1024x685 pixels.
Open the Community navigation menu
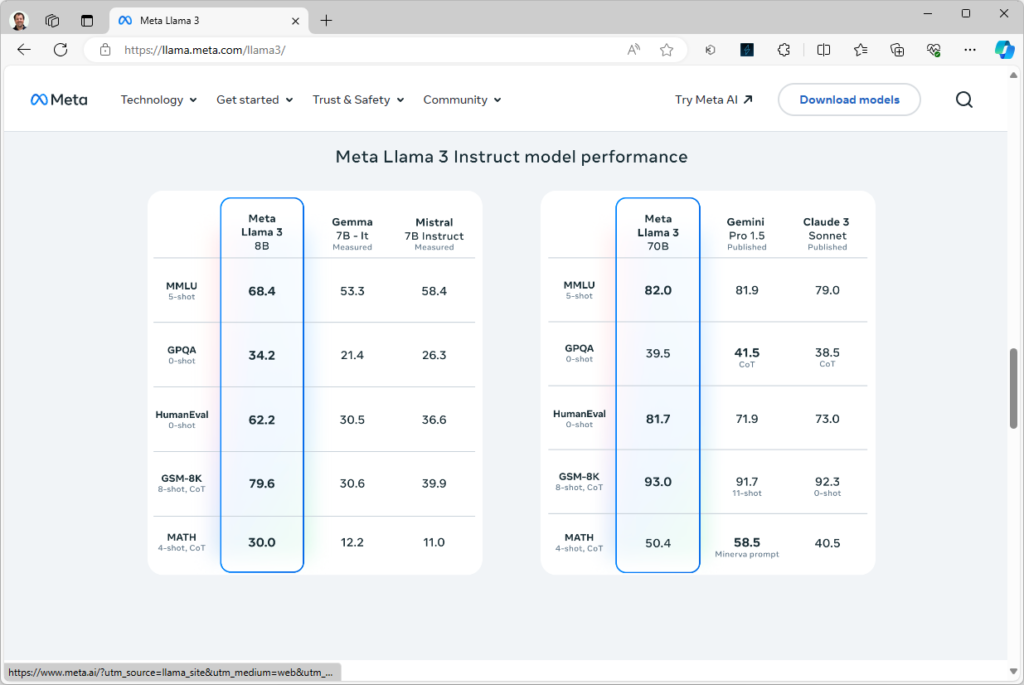coord(461,100)
